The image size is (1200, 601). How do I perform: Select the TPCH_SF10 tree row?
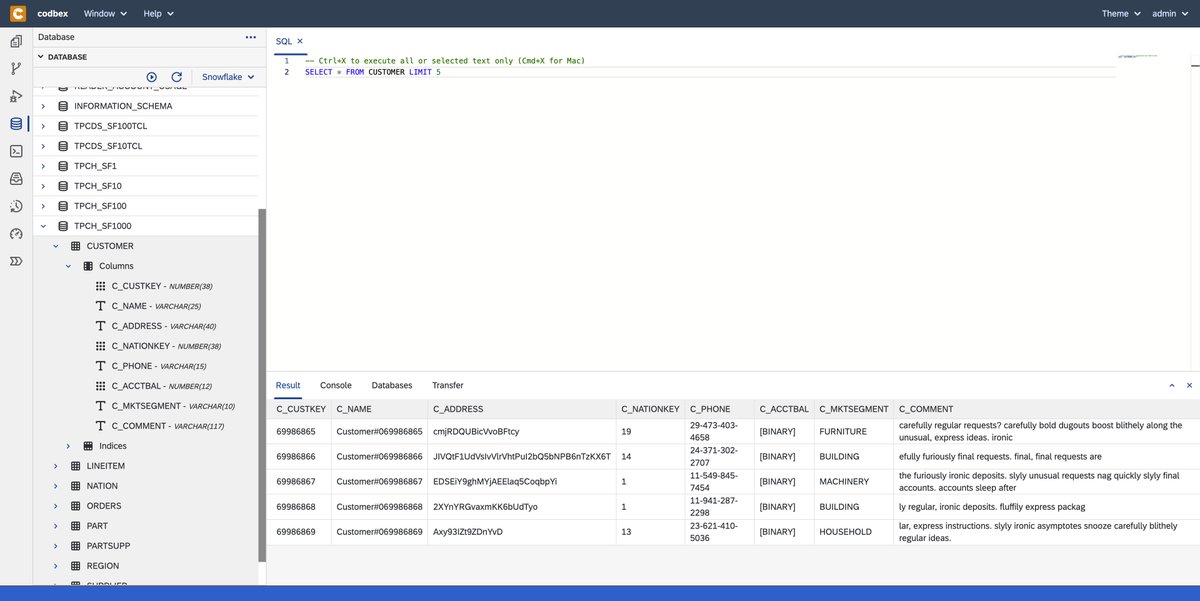(146, 186)
